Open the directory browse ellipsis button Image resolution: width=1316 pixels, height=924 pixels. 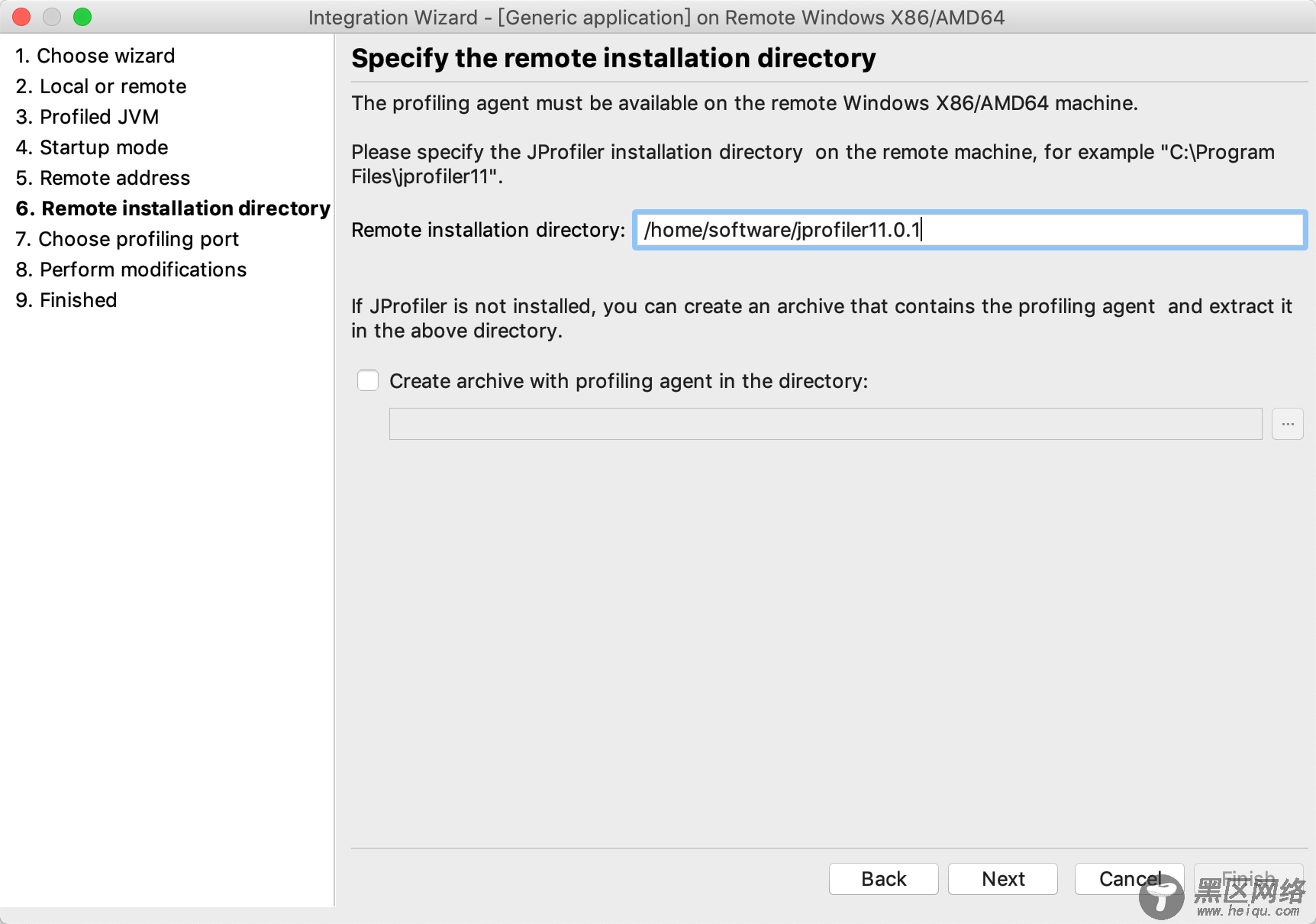1287,424
